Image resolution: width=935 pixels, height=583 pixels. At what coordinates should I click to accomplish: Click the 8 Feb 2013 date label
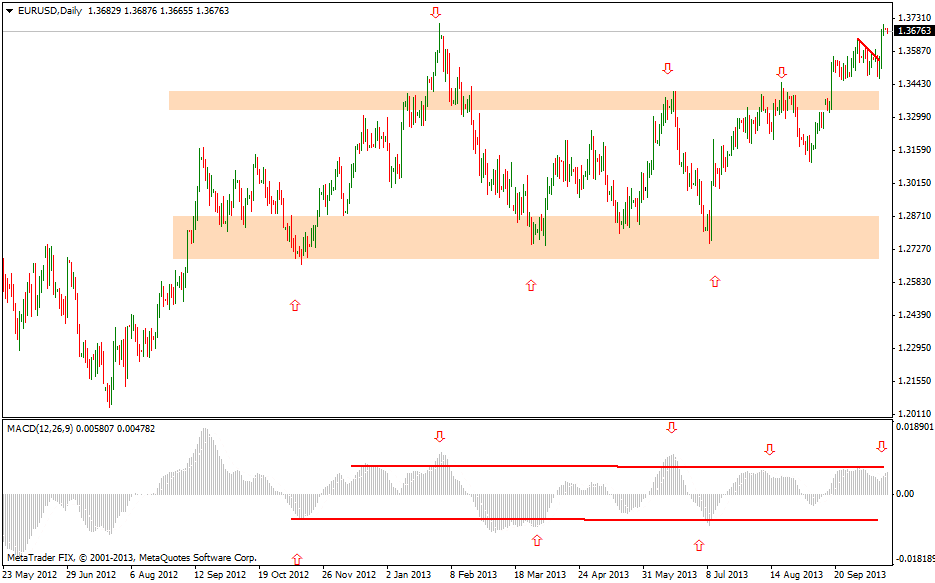coord(473,575)
